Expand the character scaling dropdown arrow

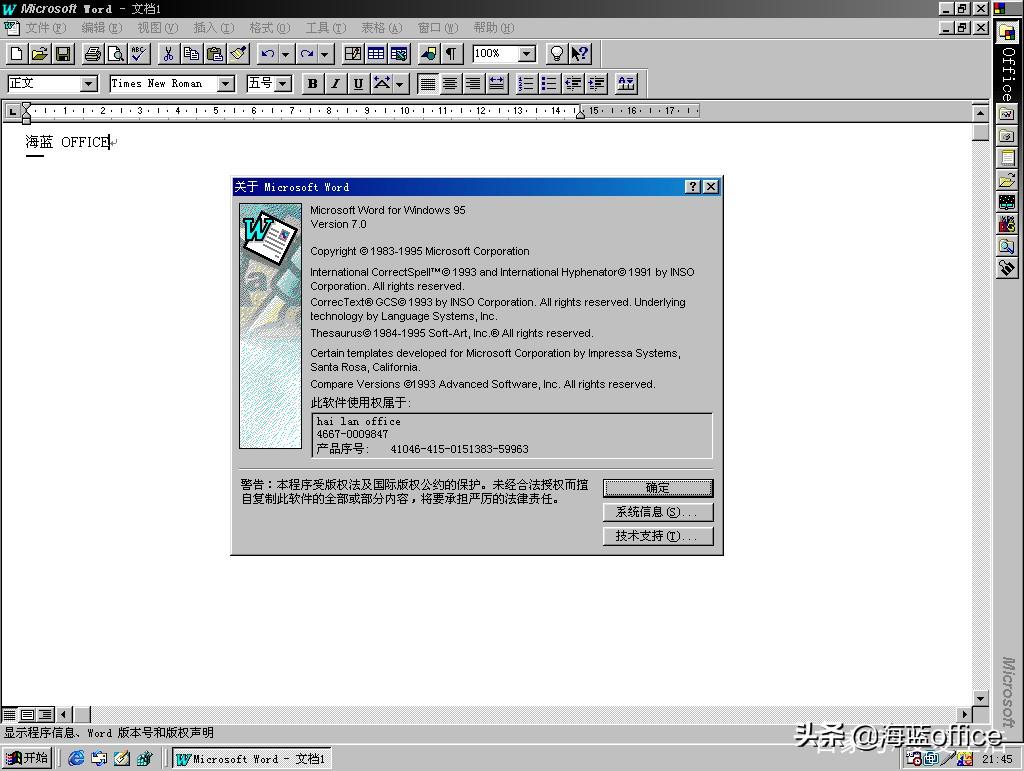click(x=400, y=84)
